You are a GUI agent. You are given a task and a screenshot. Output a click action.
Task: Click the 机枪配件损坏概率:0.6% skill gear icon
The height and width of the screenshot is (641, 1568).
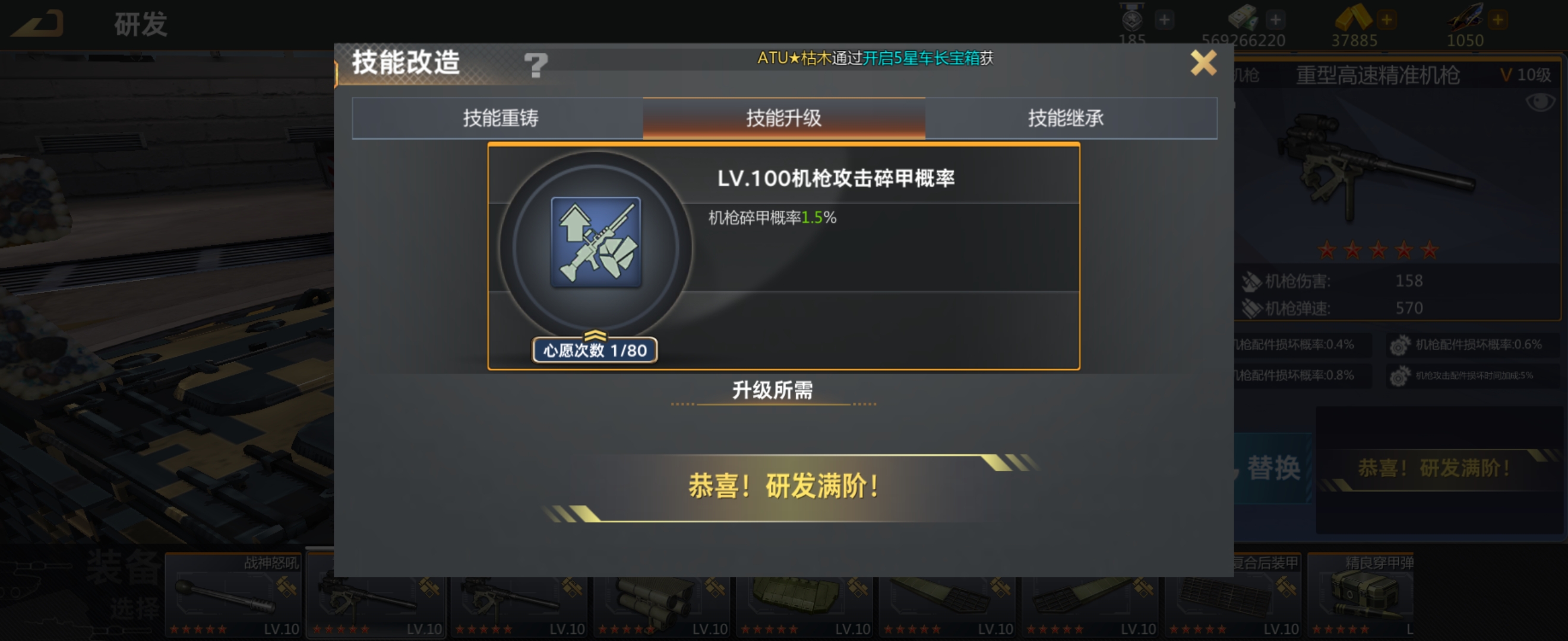point(1399,345)
